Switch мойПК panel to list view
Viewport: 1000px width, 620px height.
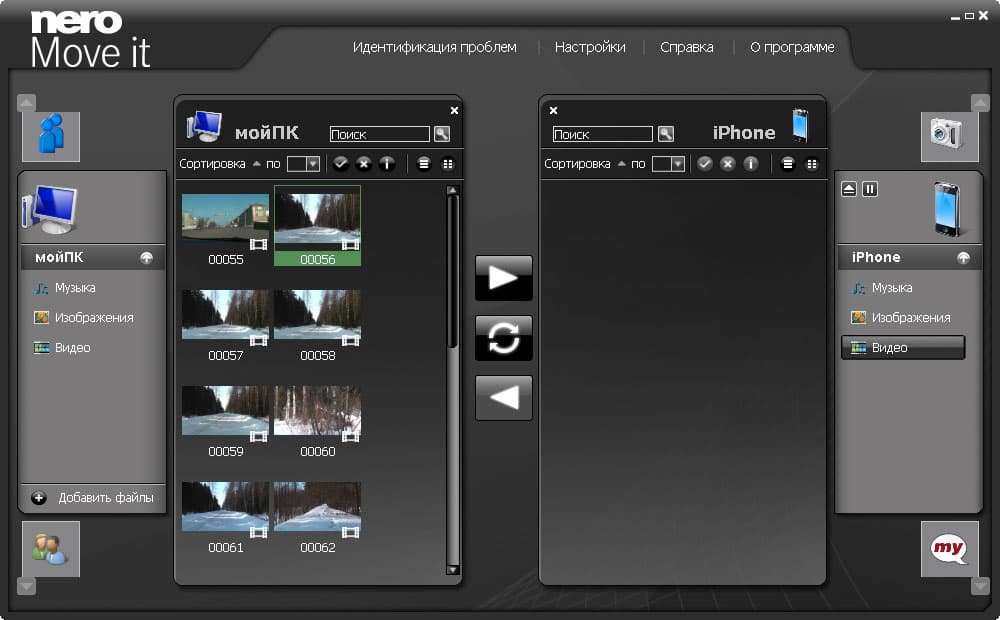pyautogui.click(x=423, y=164)
